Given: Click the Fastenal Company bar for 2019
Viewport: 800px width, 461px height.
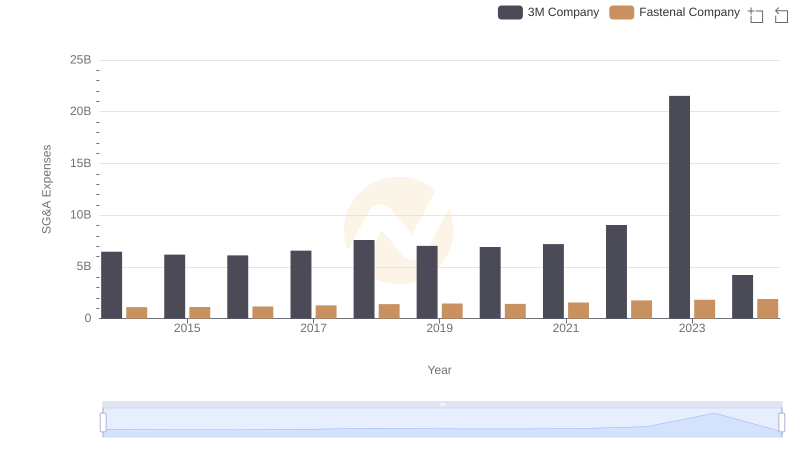Looking at the screenshot, I should coord(452,311).
